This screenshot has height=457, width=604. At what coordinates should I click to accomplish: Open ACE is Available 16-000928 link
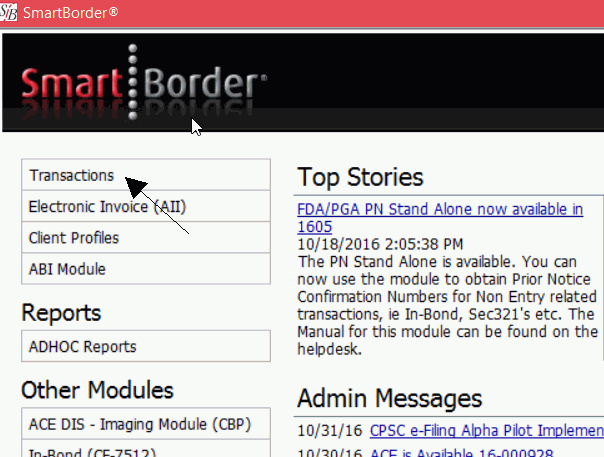[461, 452]
